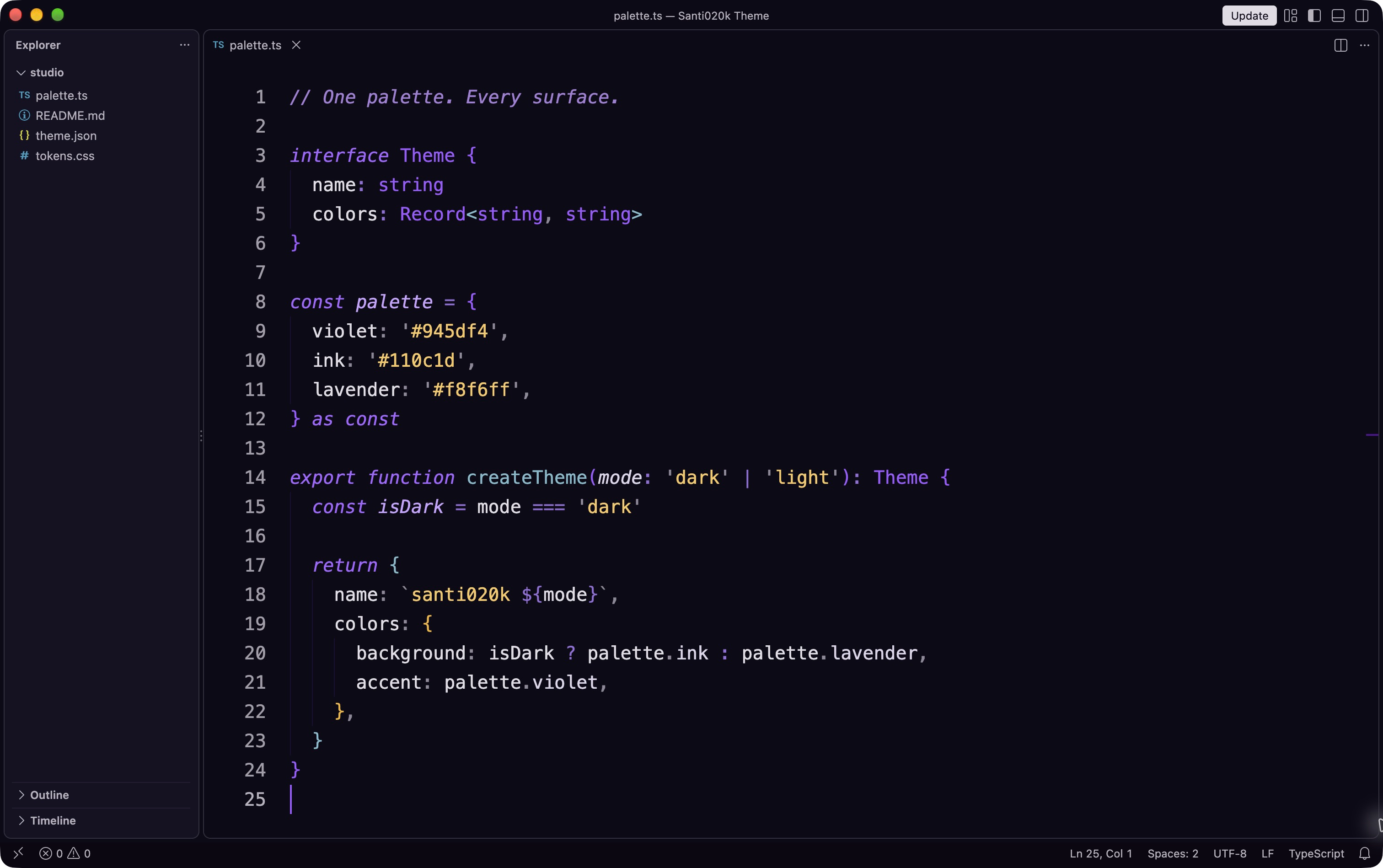
Task: Open remote window indicator in status bar
Action: (18, 853)
